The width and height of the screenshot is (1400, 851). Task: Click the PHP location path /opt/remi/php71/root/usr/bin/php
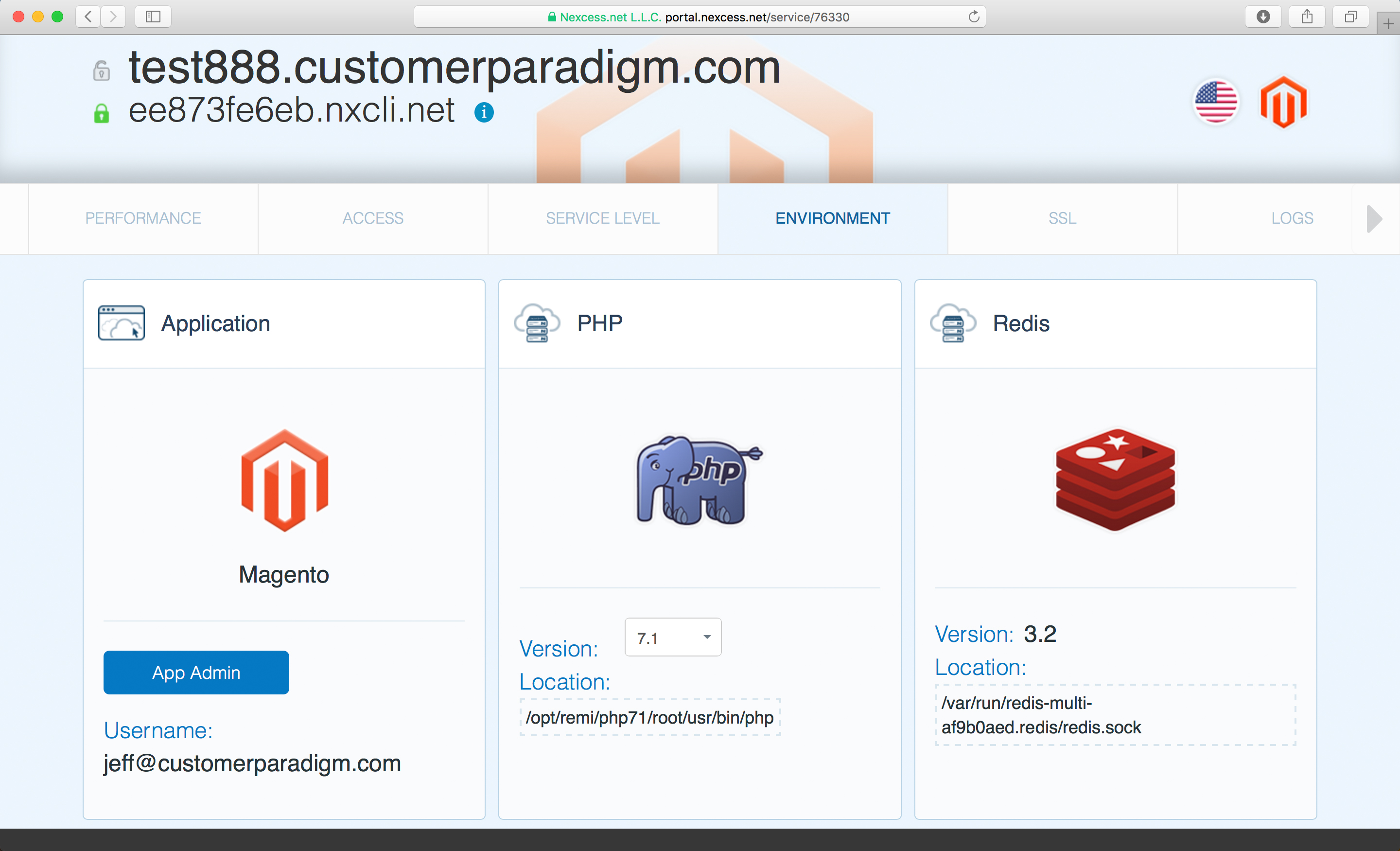(x=650, y=717)
